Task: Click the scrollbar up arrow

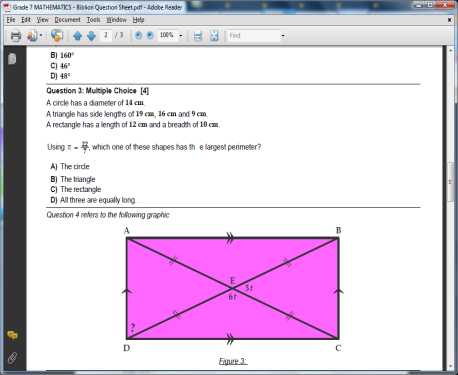Action: click(x=450, y=51)
